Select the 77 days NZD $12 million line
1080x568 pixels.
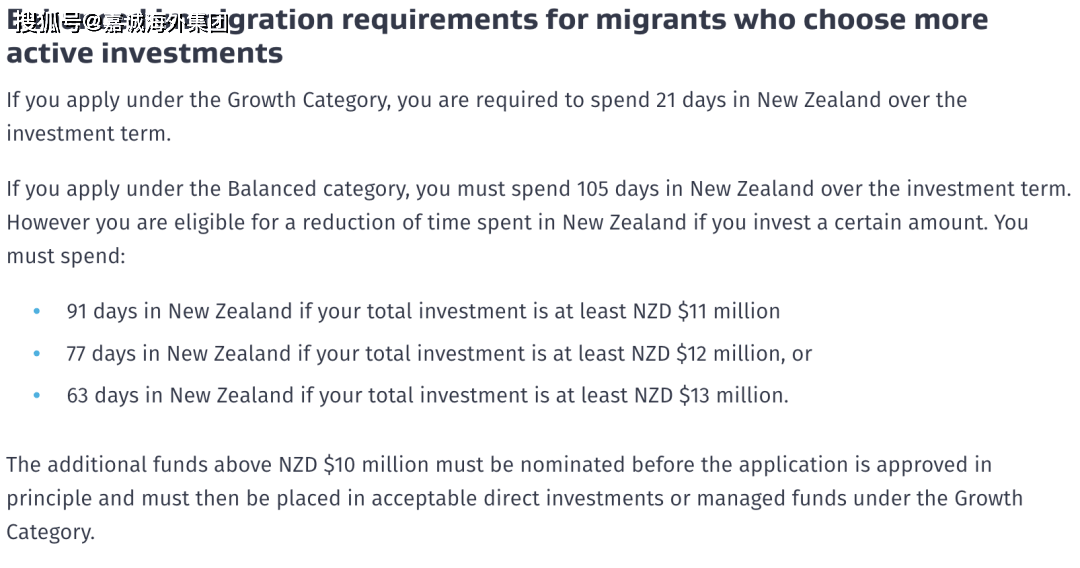click(439, 354)
